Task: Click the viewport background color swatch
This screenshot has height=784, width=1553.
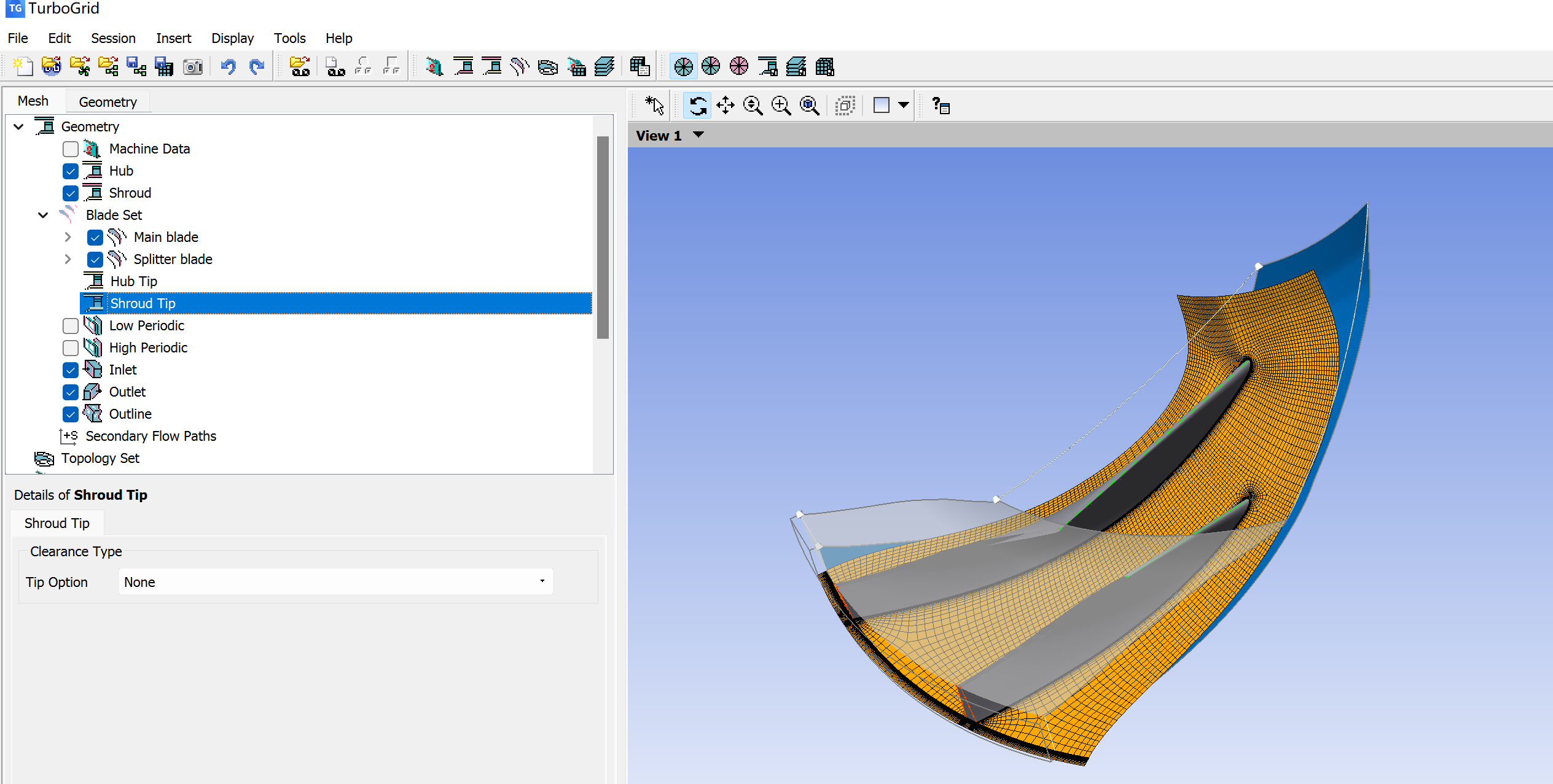Action: point(882,106)
